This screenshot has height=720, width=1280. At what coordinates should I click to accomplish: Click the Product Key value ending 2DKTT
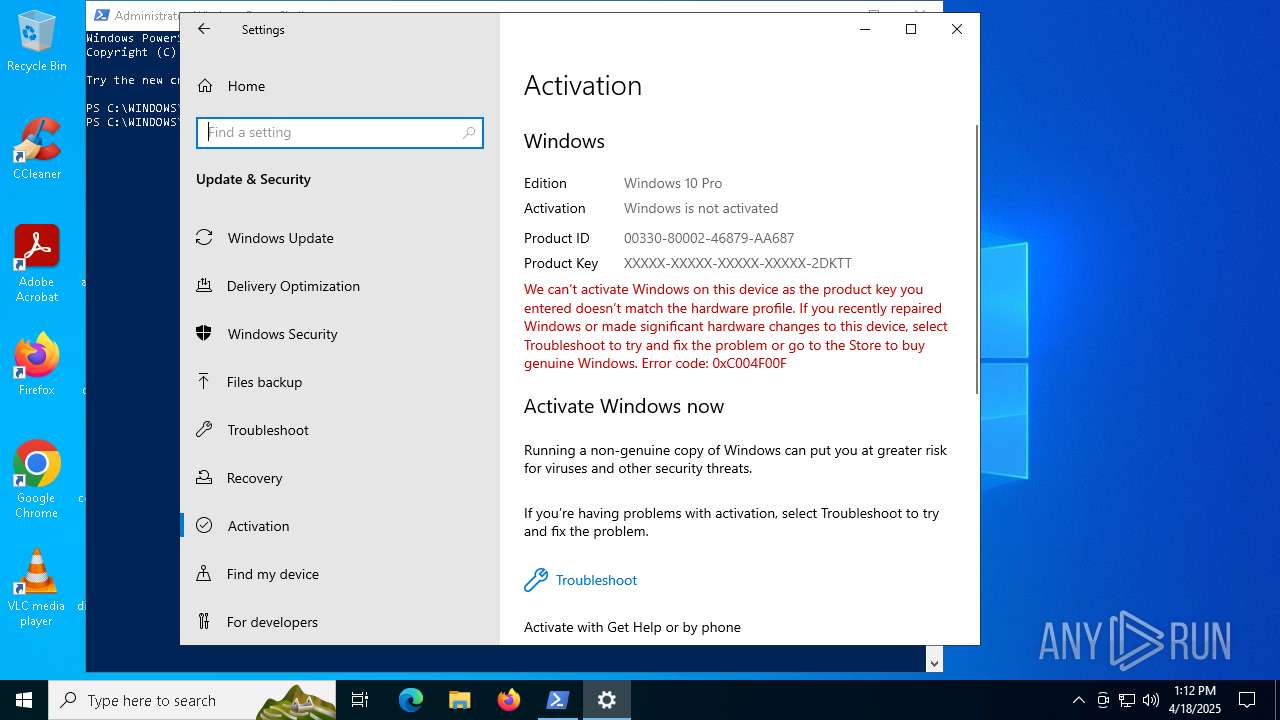tap(738, 263)
